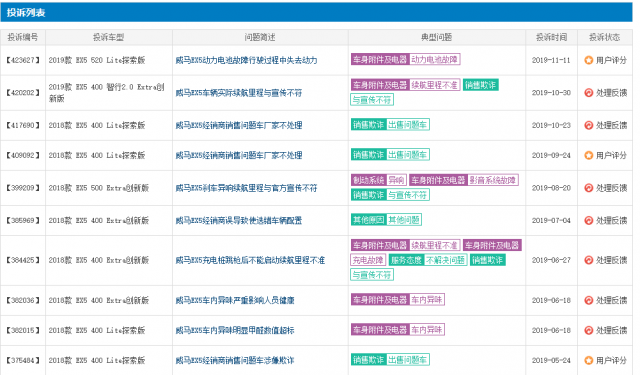The image size is (640, 375).
Task: Click the red status icon in row 399209
Action: pyautogui.click(x=588, y=188)
